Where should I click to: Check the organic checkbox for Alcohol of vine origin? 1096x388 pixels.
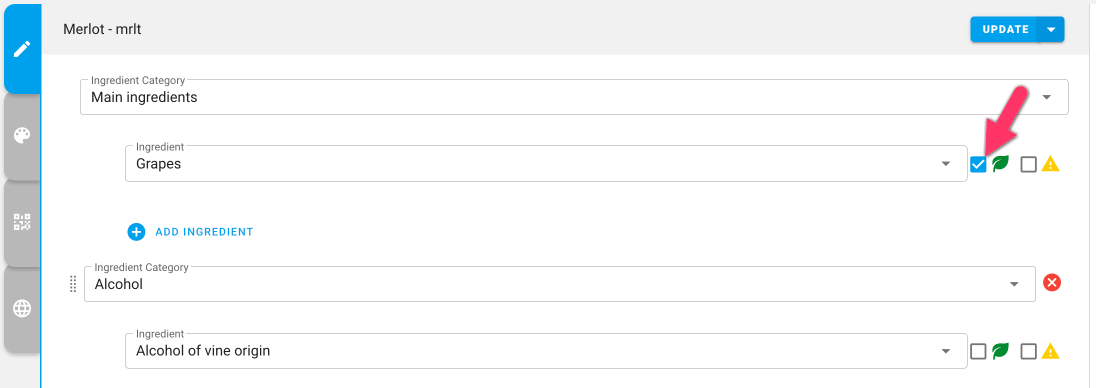979,351
